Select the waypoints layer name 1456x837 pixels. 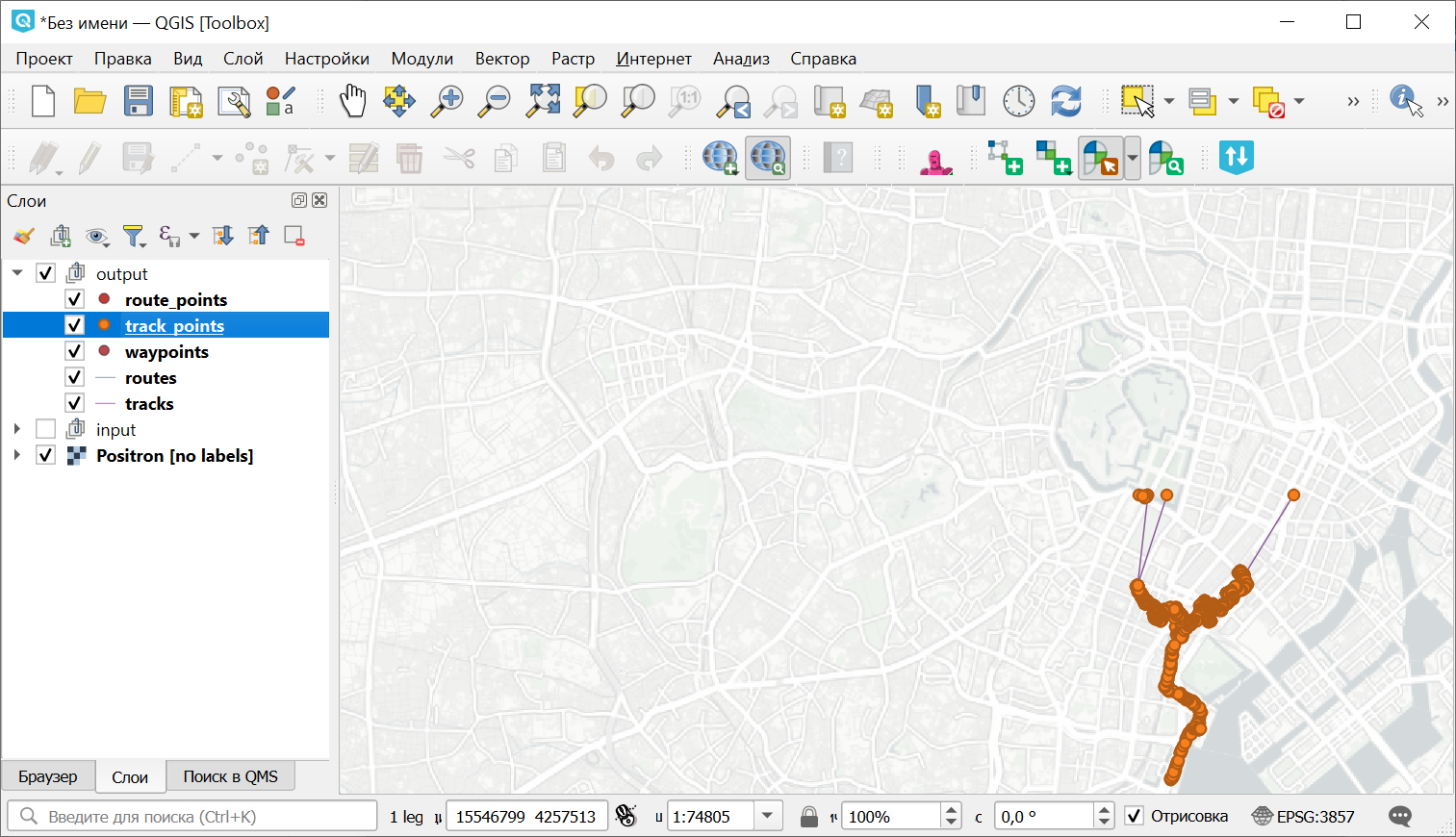point(166,352)
